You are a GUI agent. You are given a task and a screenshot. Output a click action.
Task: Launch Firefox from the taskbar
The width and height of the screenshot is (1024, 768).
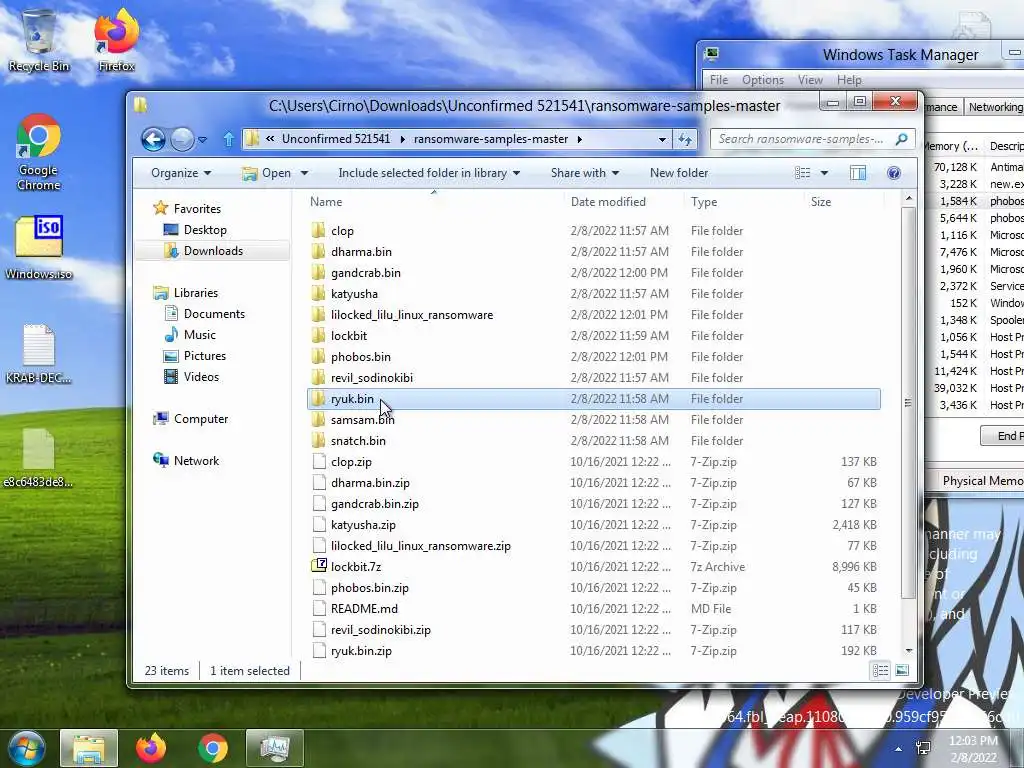click(151, 748)
